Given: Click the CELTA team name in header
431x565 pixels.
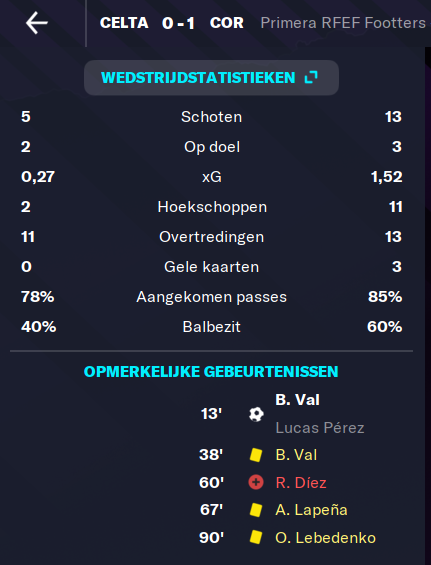Looking at the screenshot, I should click(124, 23).
